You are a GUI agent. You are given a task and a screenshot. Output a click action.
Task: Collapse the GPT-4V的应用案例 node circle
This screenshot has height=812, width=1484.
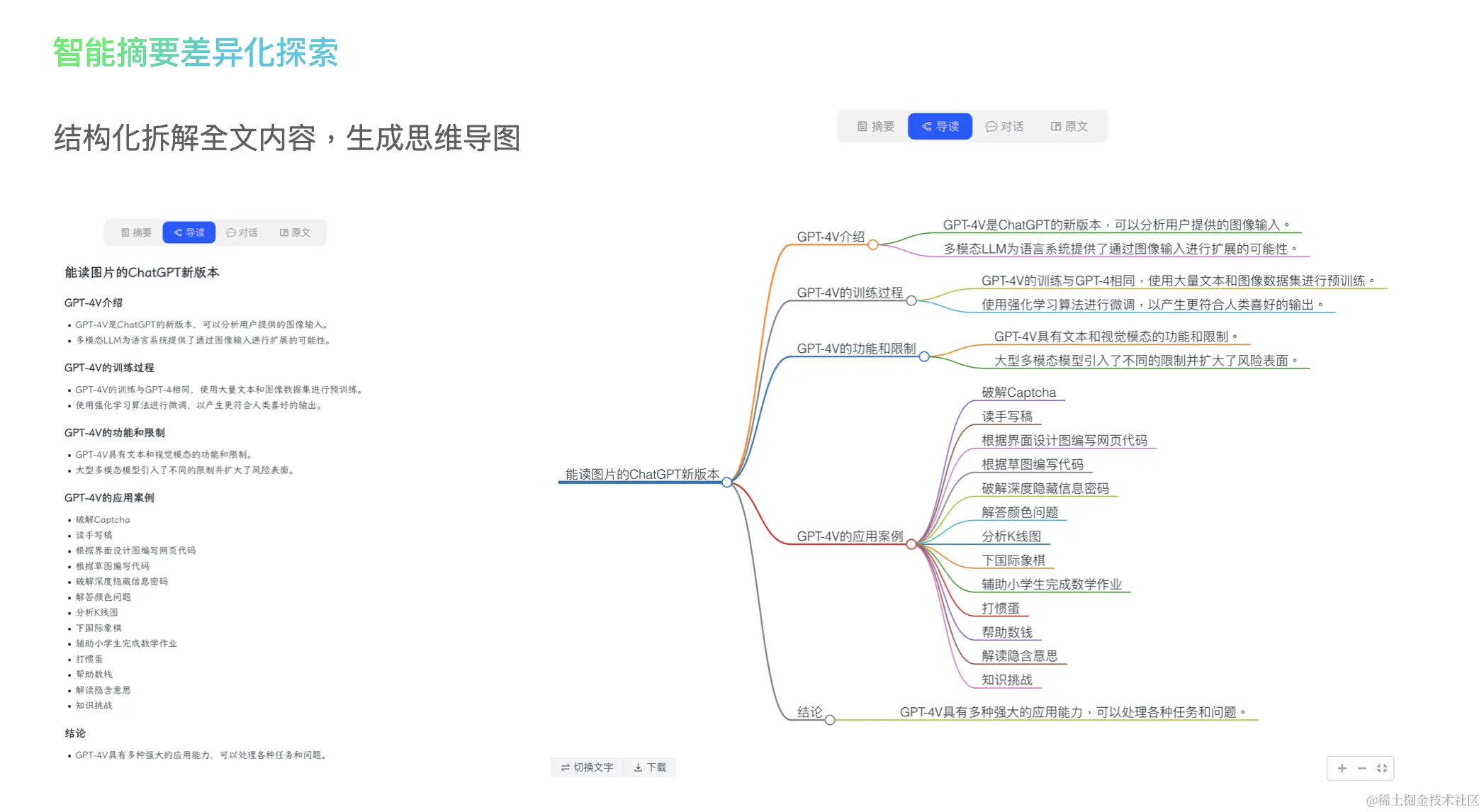[x=911, y=544]
